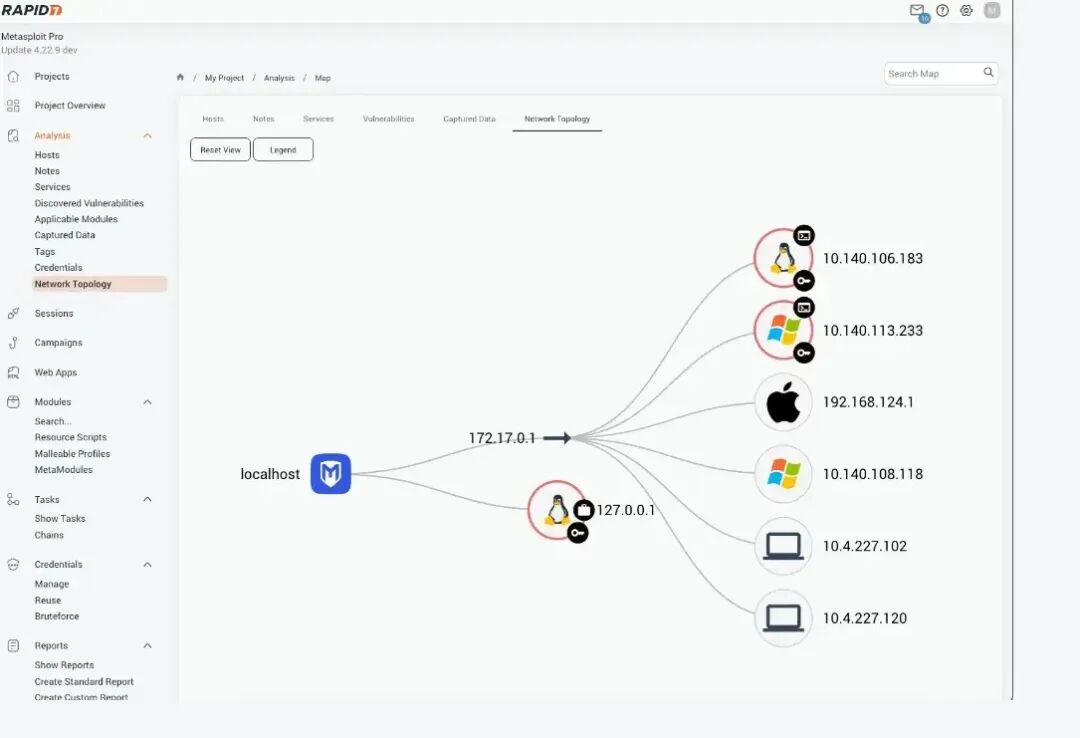Open the Legend panel

[283, 149]
